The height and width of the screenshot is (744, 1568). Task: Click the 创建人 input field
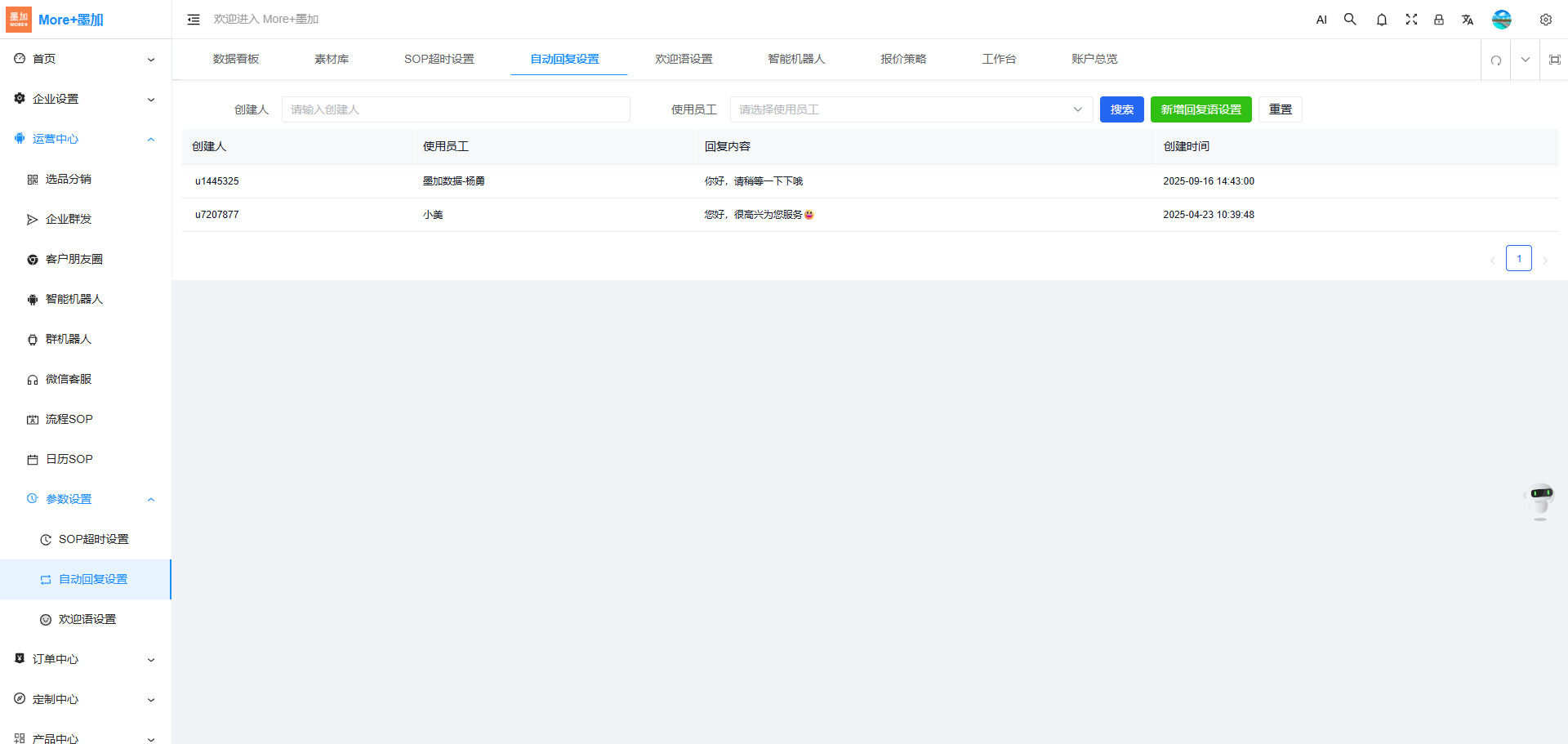(456, 109)
